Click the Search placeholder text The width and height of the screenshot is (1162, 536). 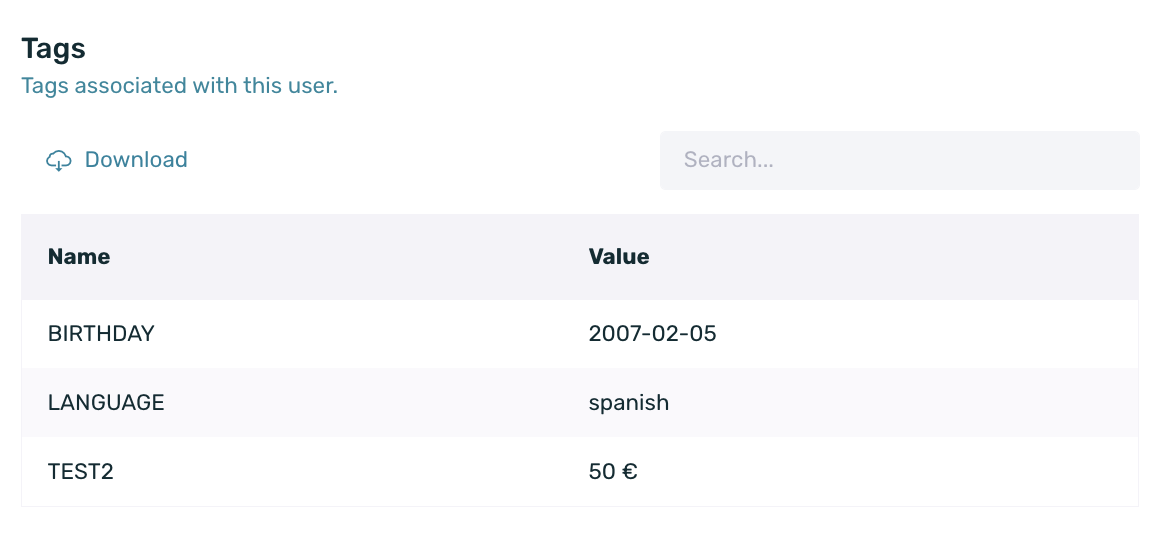[x=728, y=159]
